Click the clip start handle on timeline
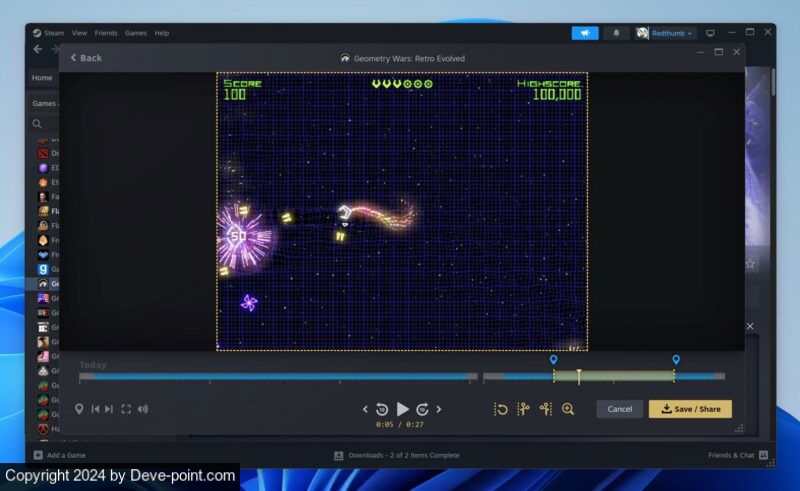 click(x=553, y=360)
